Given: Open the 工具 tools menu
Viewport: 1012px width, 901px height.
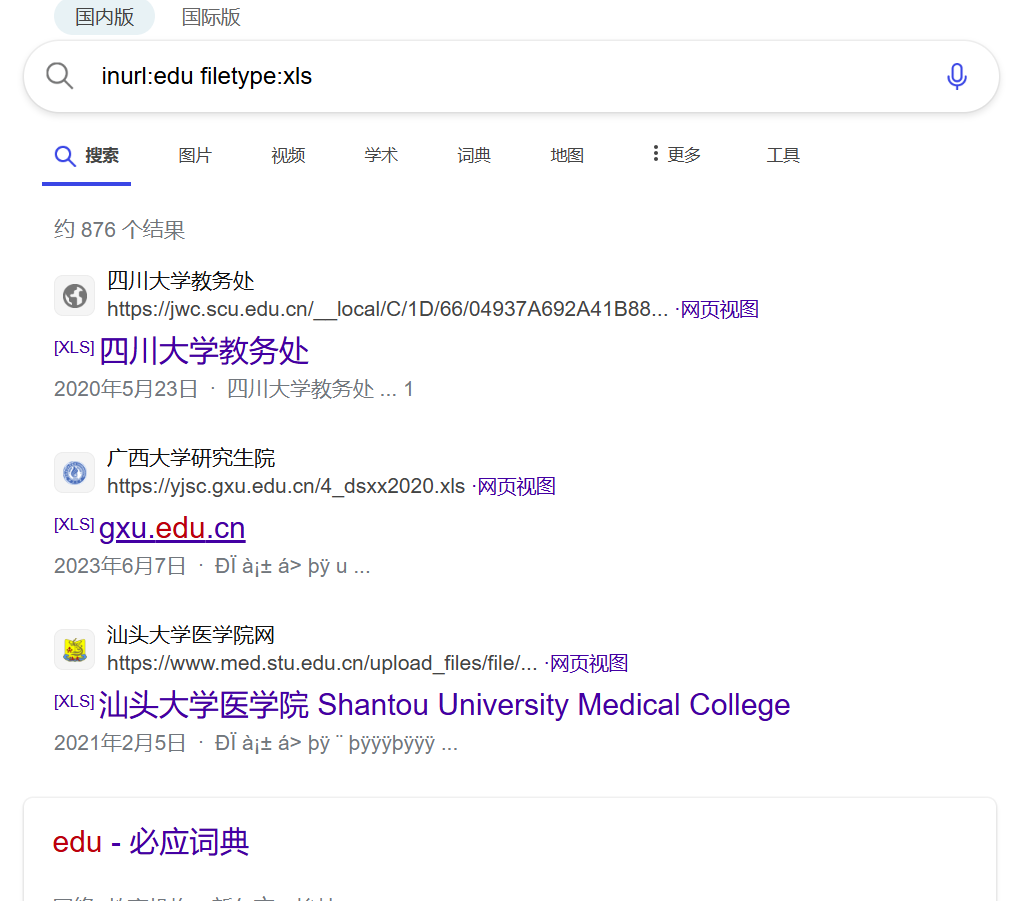Looking at the screenshot, I should click(x=783, y=156).
